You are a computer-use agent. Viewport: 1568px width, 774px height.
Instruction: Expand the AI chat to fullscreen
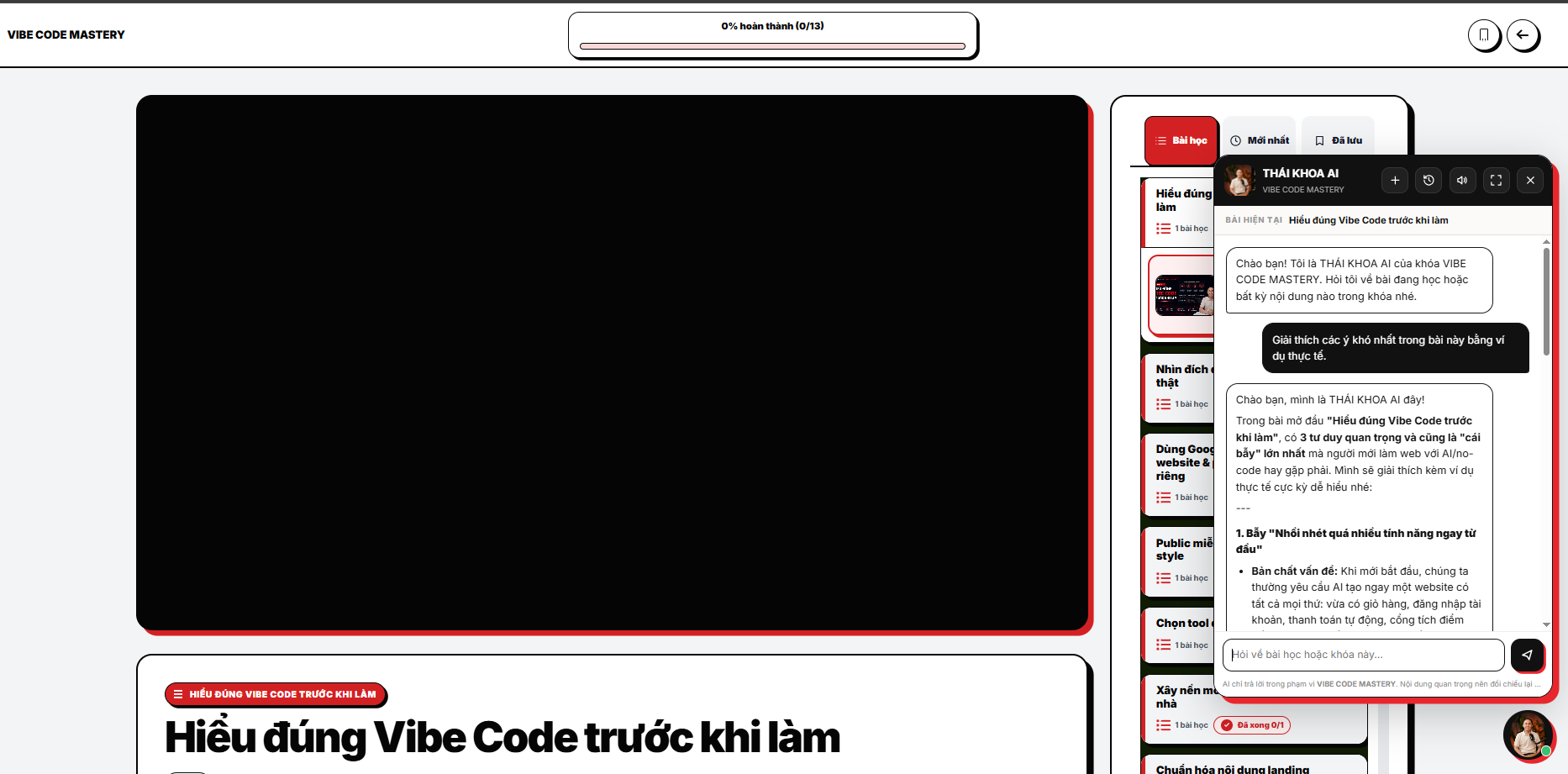(x=1496, y=180)
